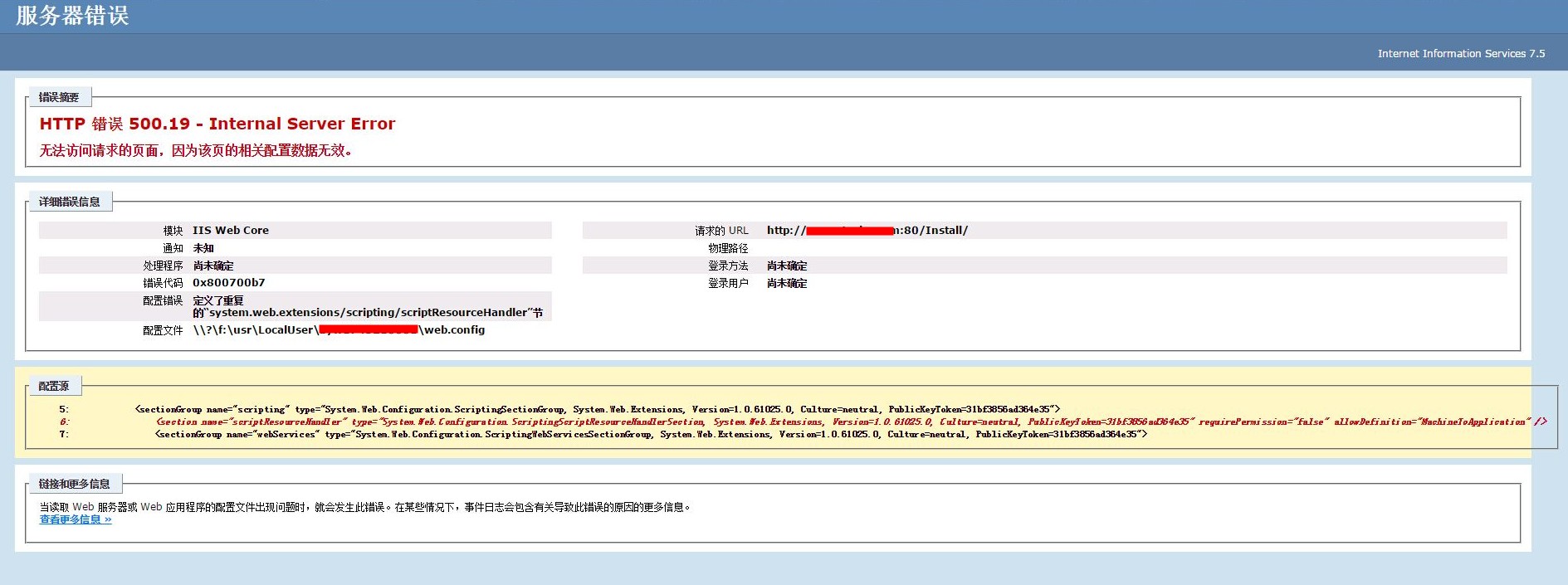Viewport: 1568px width, 585px height.
Task: Click the 通知 value 未知
Action: click(x=203, y=248)
